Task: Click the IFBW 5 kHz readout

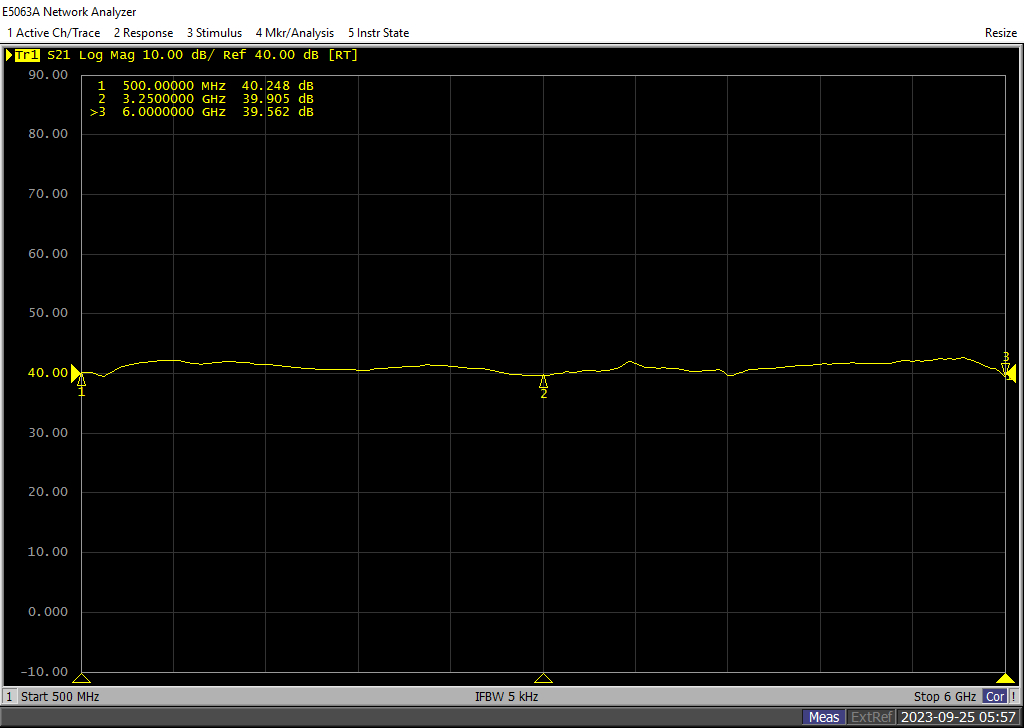Action: 506,696
